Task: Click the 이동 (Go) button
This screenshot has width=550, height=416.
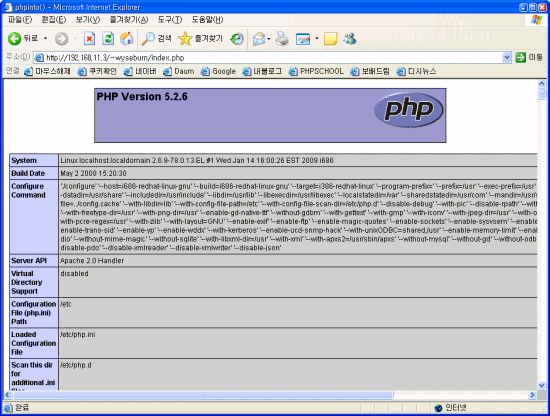Action: 529,57
